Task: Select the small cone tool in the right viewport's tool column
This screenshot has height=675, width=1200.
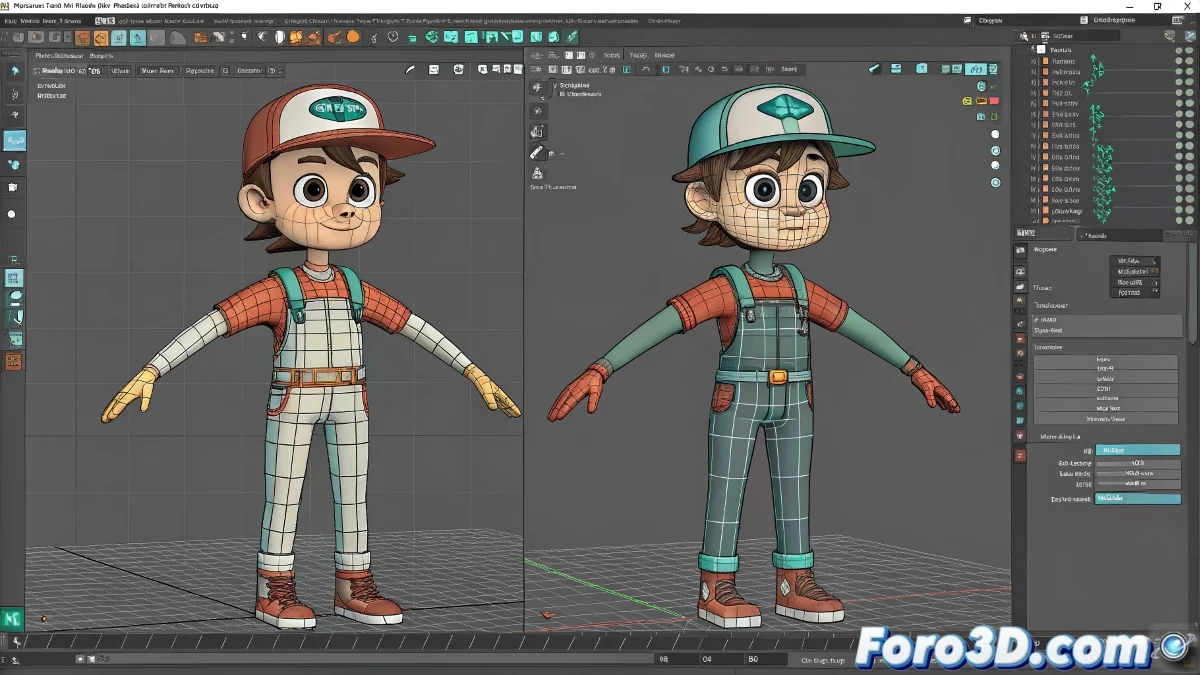Action: [x=537, y=172]
